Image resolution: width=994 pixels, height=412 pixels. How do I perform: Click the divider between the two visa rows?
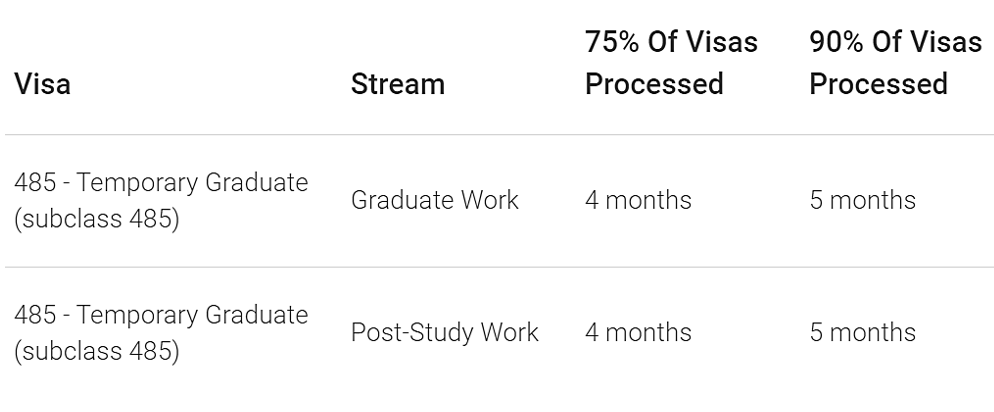(500, 267)
